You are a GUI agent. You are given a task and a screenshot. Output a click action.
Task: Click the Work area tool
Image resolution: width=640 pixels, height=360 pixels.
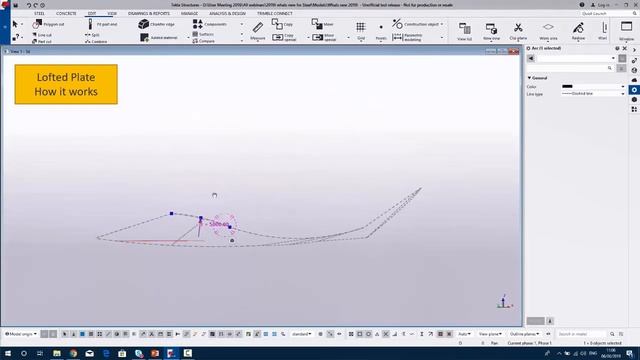(x=548, y=31)
